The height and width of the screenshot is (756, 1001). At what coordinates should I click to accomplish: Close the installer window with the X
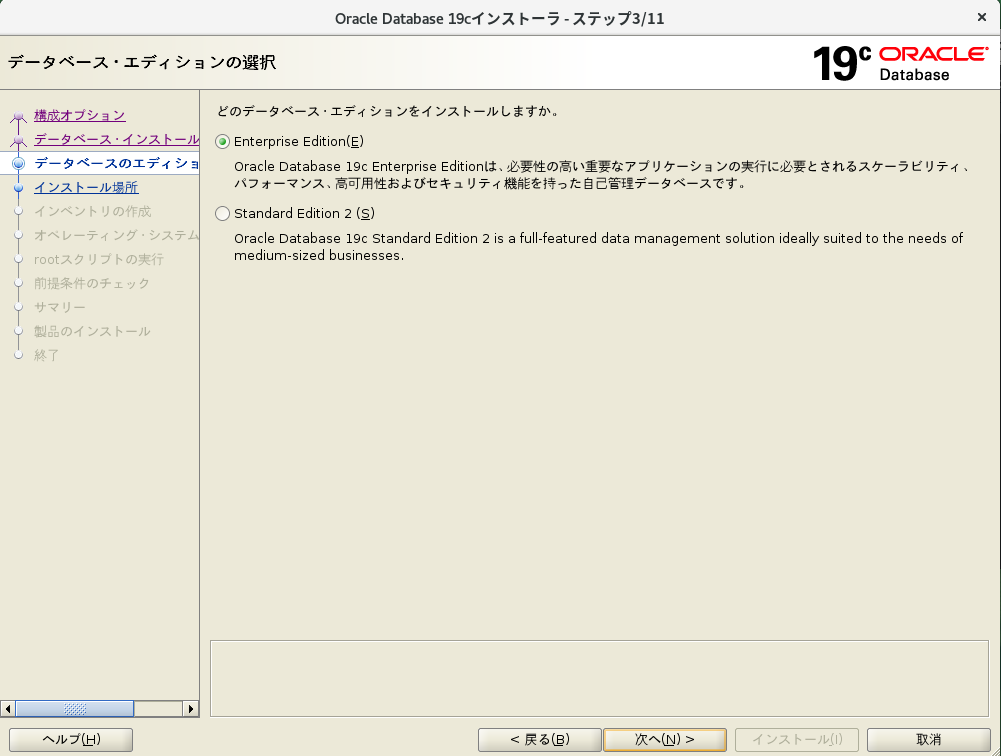point(981,18)
